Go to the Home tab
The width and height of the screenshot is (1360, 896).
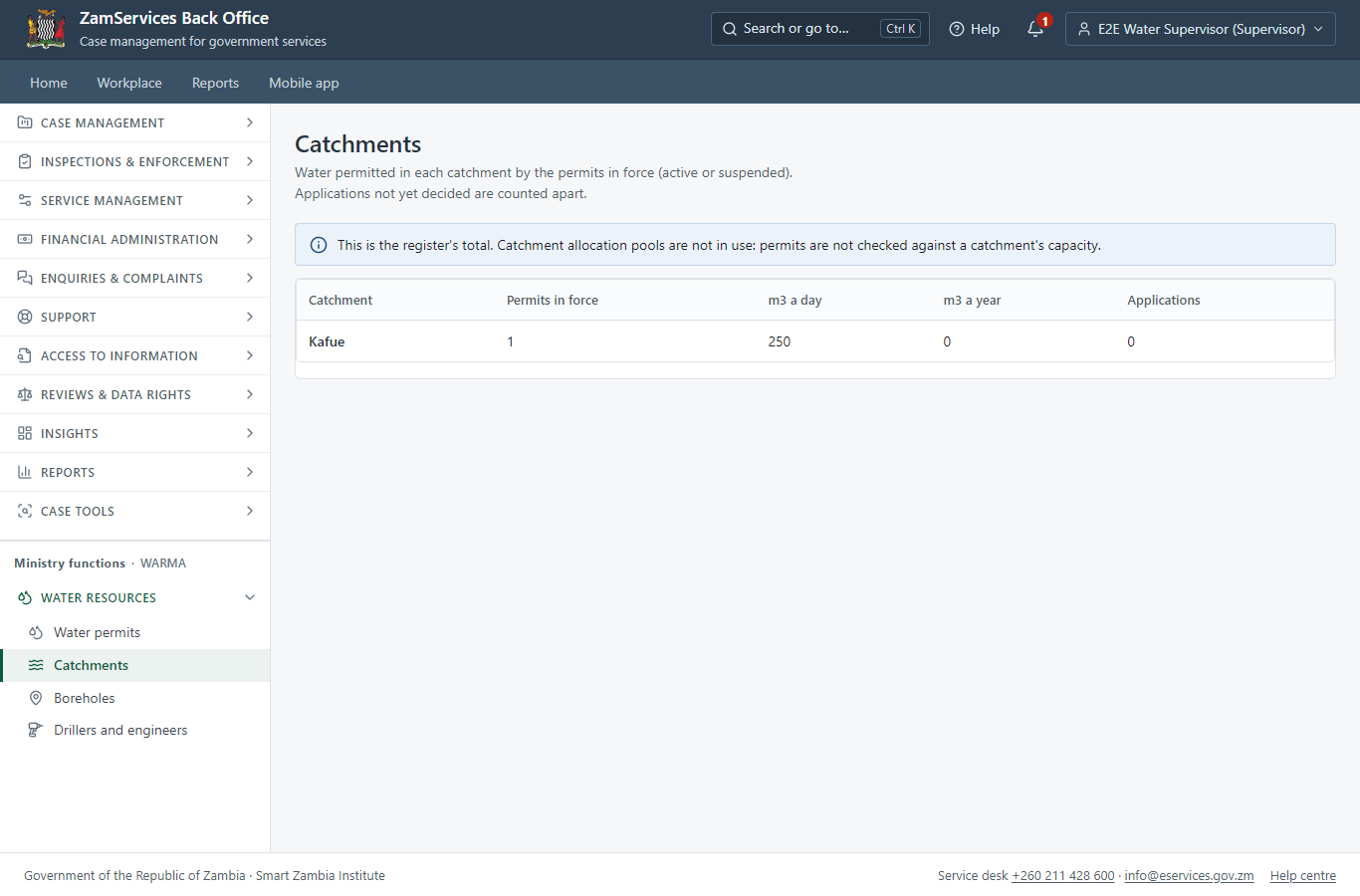(x=49, y=83)
